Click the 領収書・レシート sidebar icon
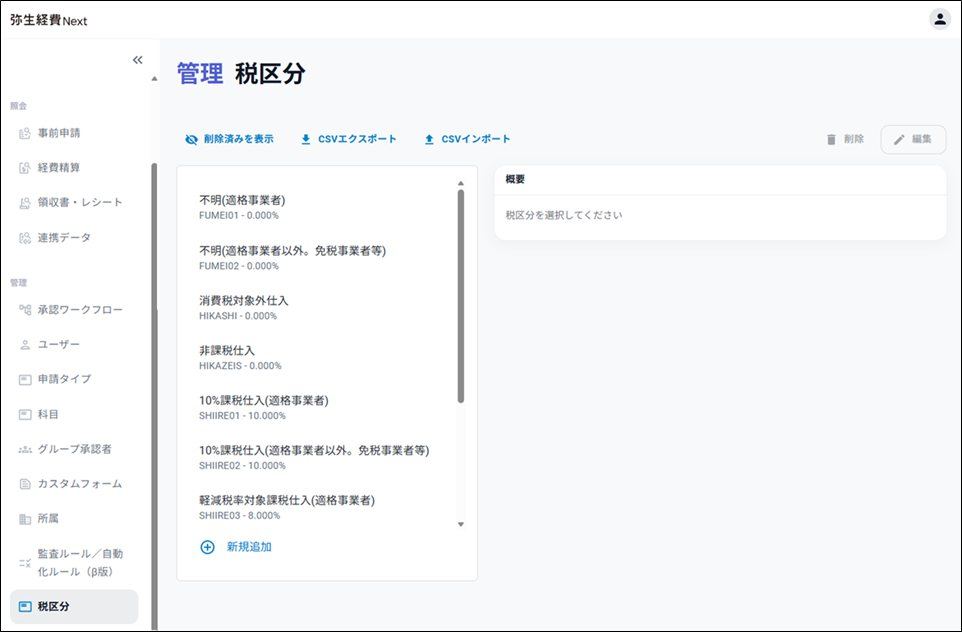 click(x=25, y=202)
